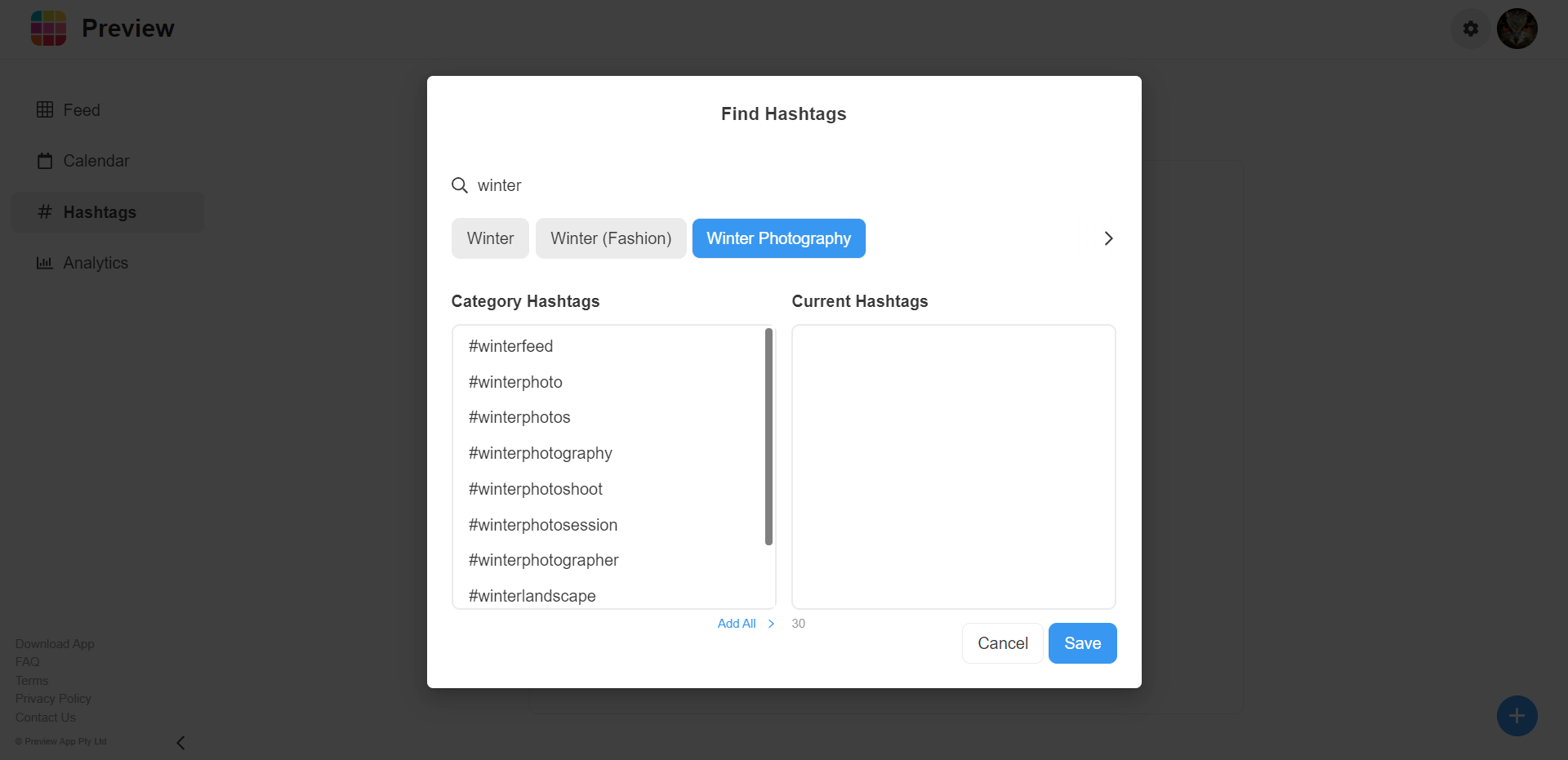
Task: Toggle the Winter Photography category chip
Action: (778, 238)
